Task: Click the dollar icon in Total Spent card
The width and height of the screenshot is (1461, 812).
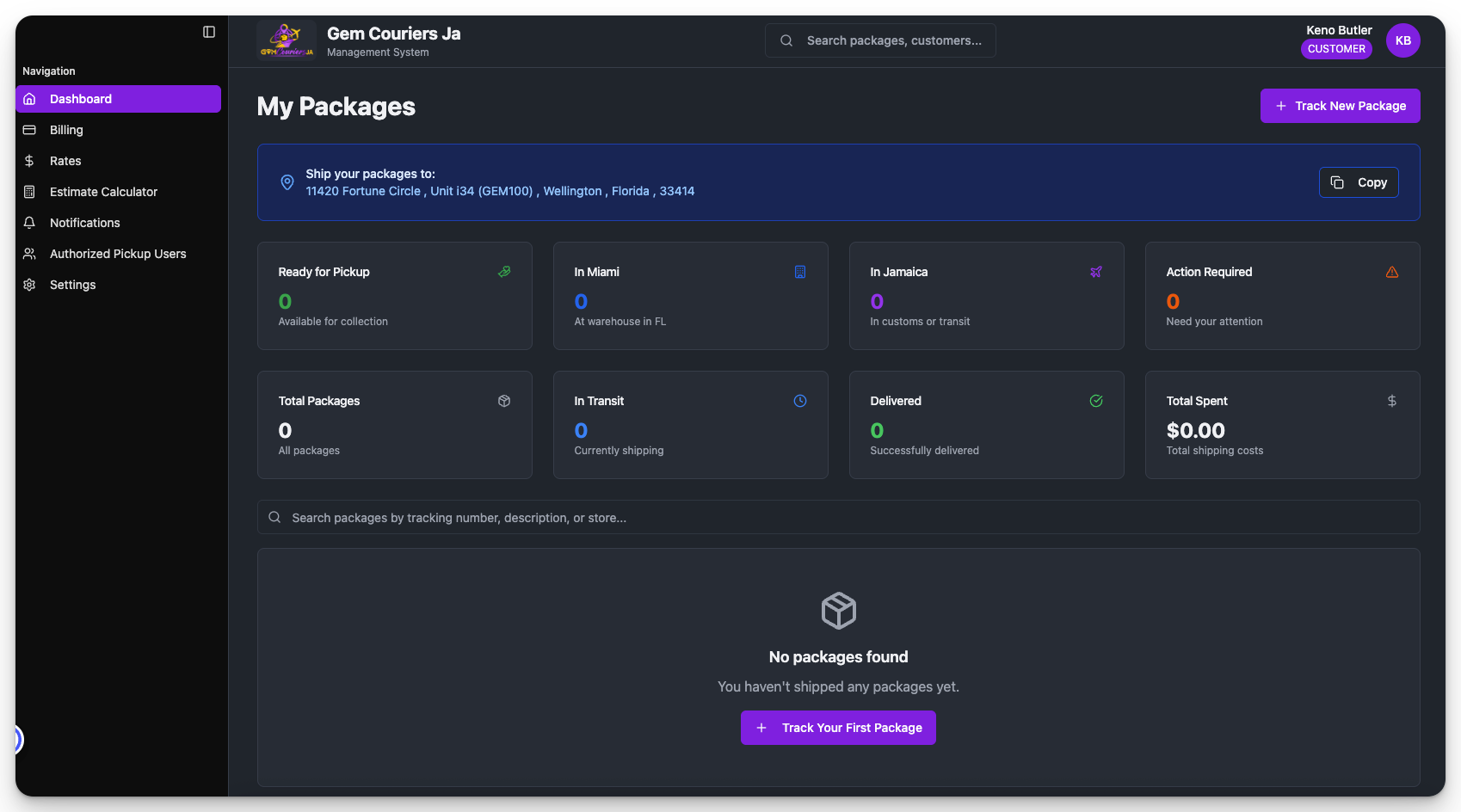Action: pyautogui.click(x=1391, y=401)
